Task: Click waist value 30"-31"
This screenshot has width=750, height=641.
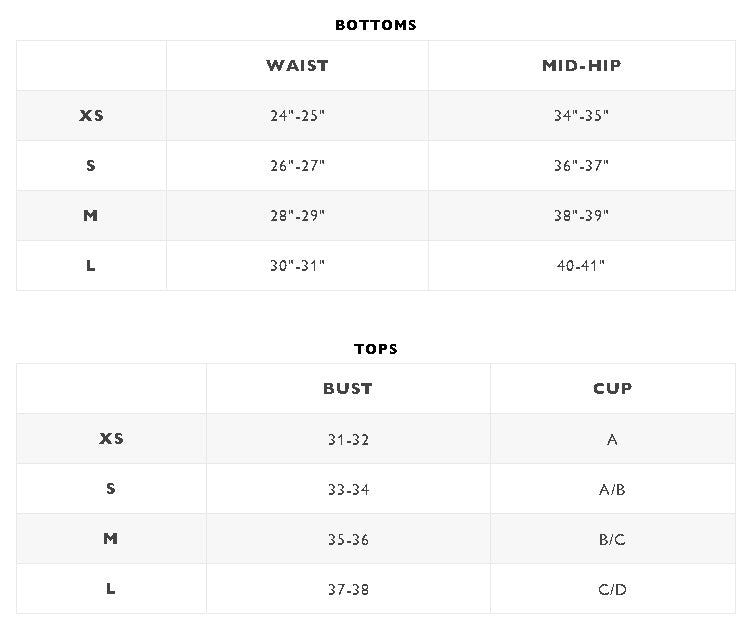Action: (297, 265)
